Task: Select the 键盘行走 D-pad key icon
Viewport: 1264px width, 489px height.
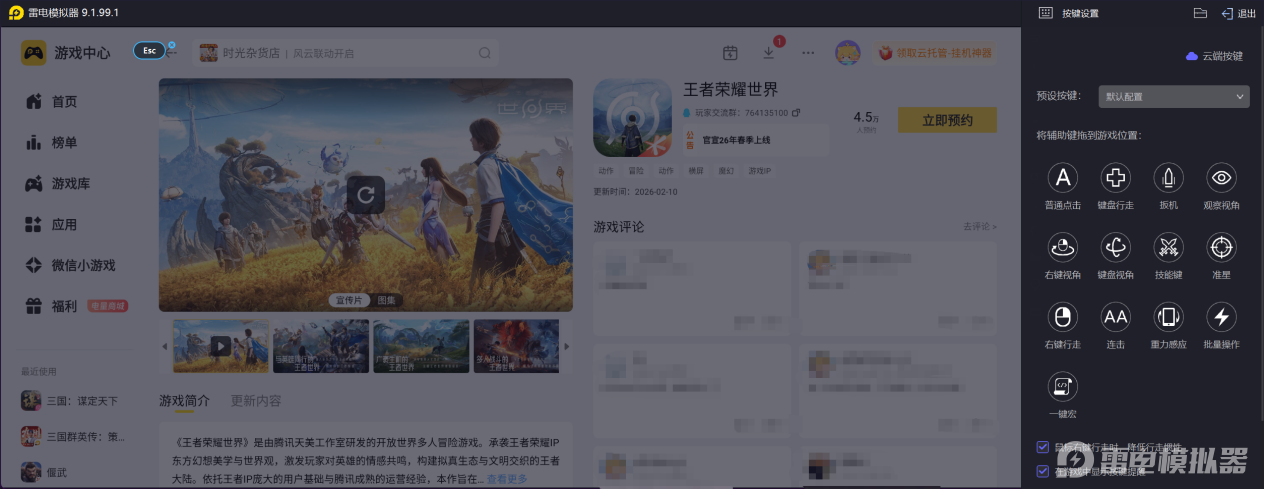Action: coord(1115,178)
